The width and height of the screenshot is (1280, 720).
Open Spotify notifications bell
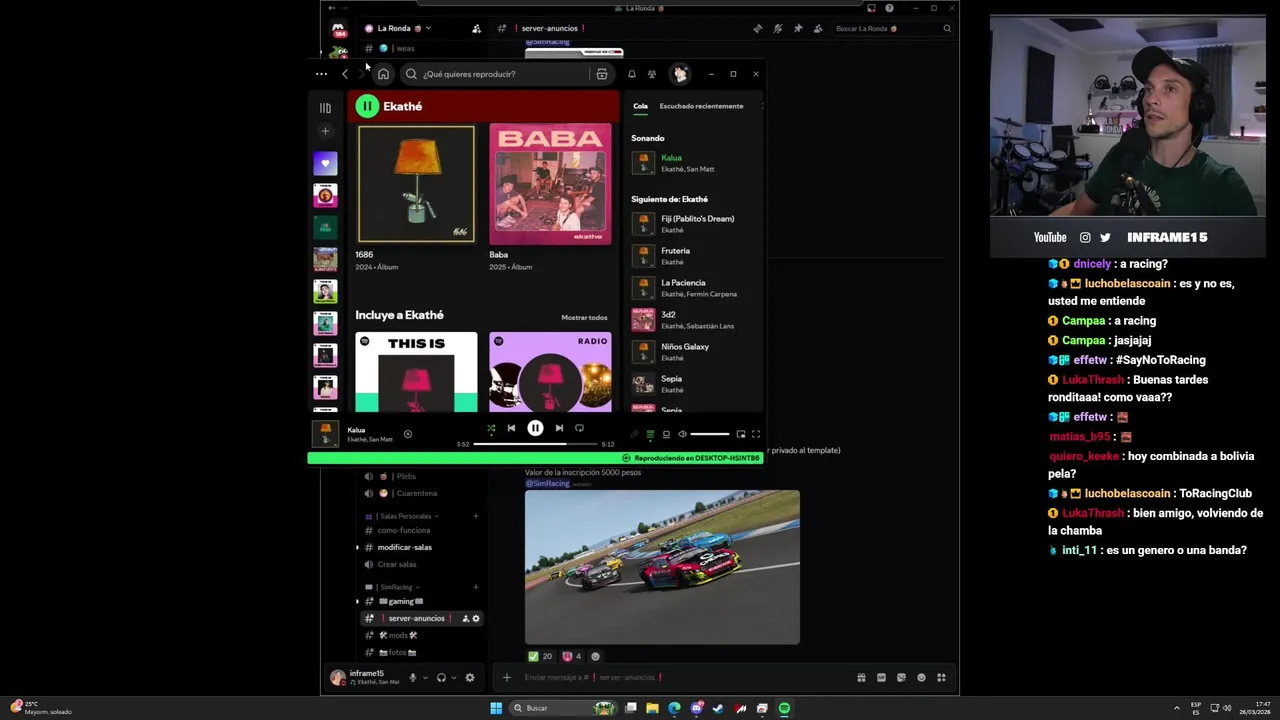point(631,74)
